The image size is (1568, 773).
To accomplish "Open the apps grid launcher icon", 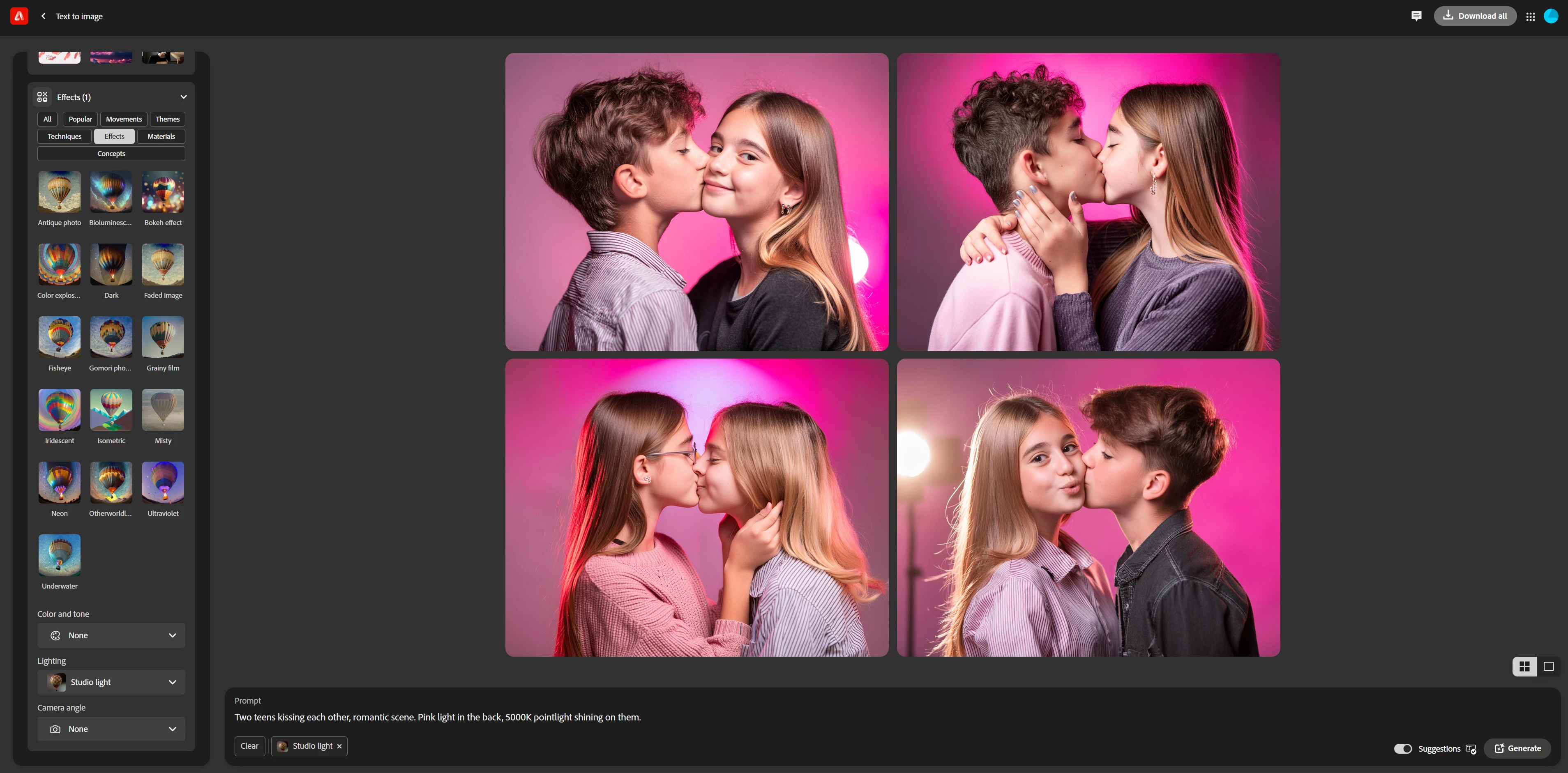I will coord(1530,16).
